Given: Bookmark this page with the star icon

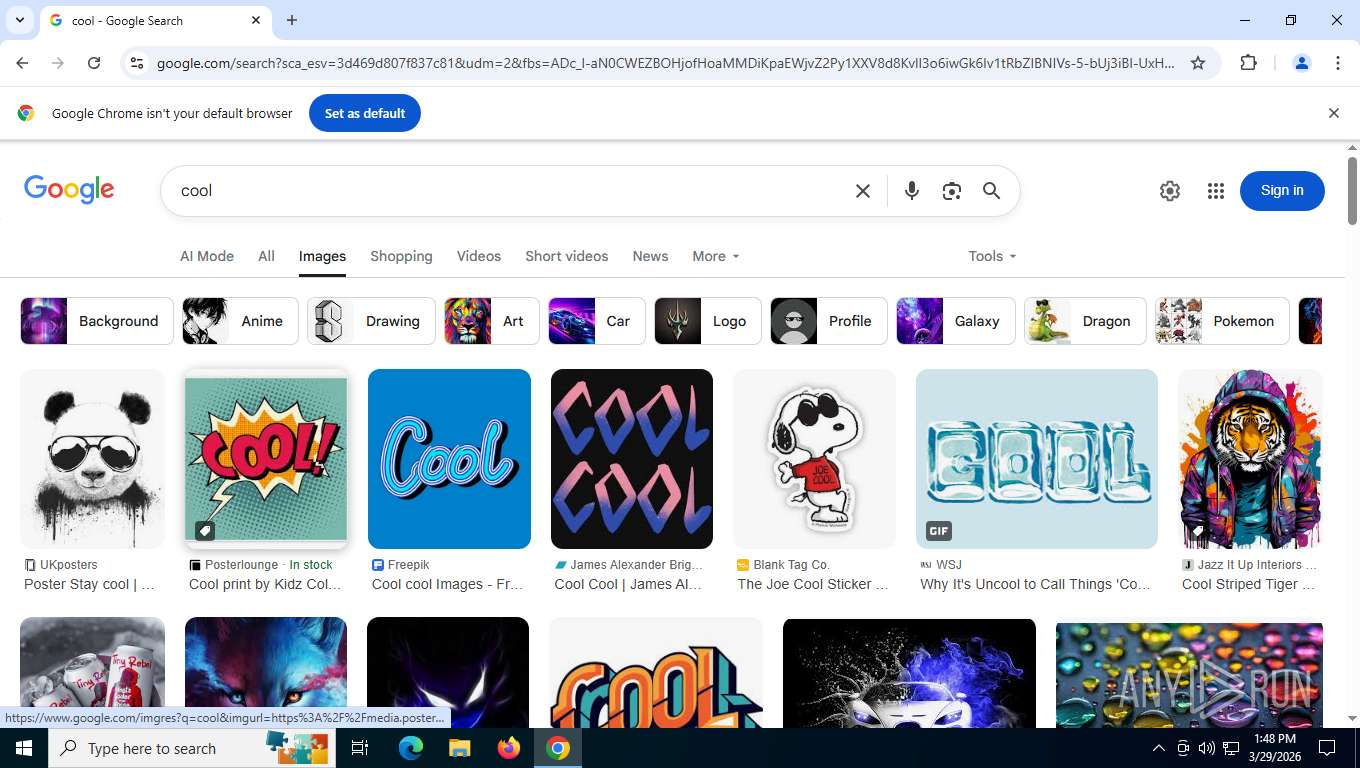Looking at the screenshot, I should [x=1198, y=63].
